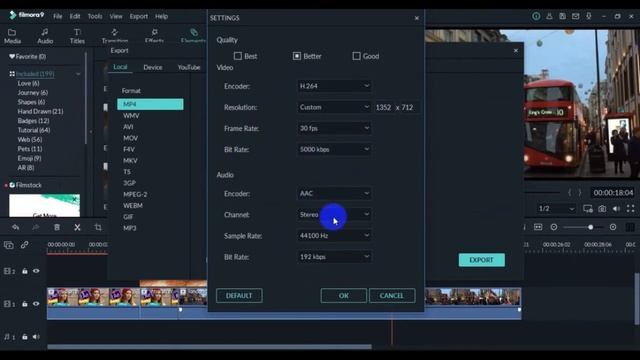This screenshot has height=360, width=640.
Task: Select MP4 format
Action: click(x=150, y=104)
